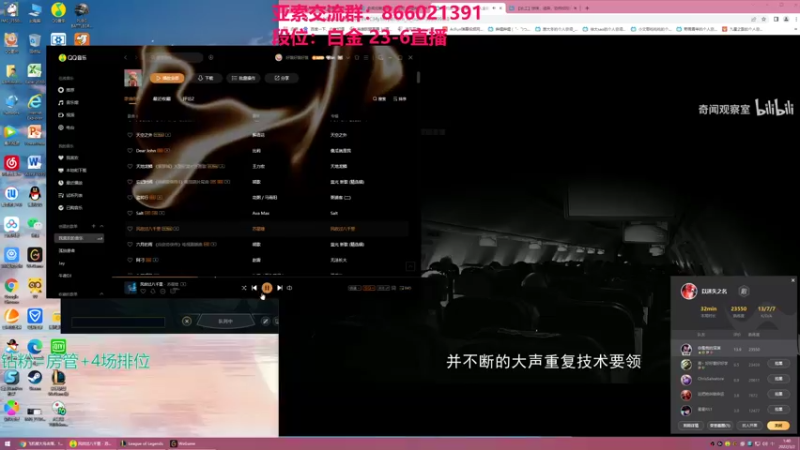Like the now-playing song heart icon
This screenshot has width=800, height=450.
point(143,291)
